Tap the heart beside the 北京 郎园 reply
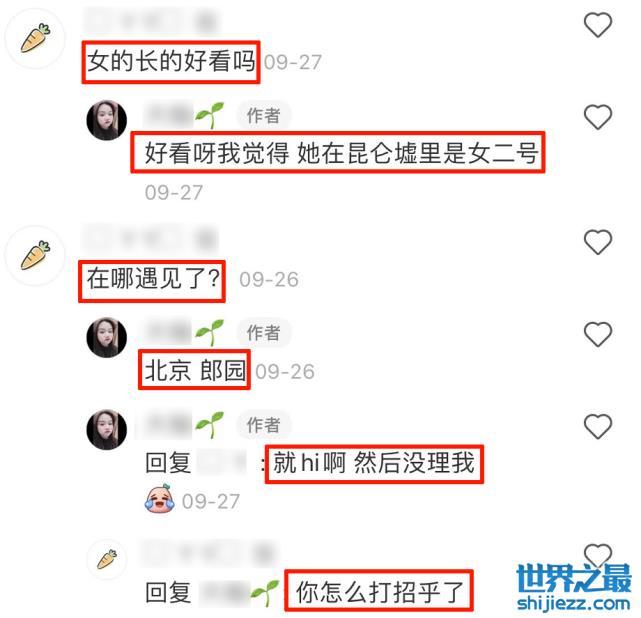Image resolution: width=641 pixels, height=618 pixels. [x=598, y=334]
